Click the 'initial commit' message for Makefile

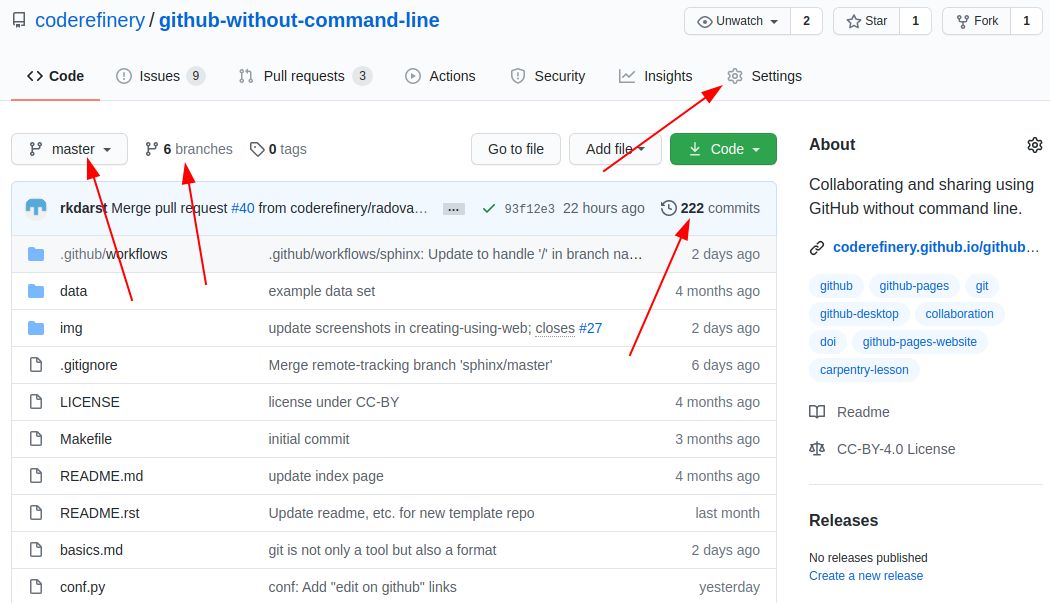309,439
